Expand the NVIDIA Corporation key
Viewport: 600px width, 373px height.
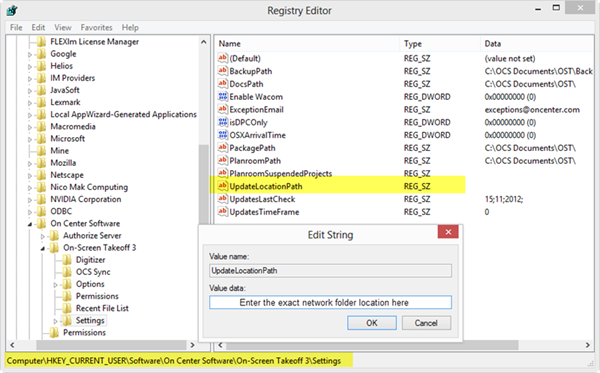[x=29, y=200]
